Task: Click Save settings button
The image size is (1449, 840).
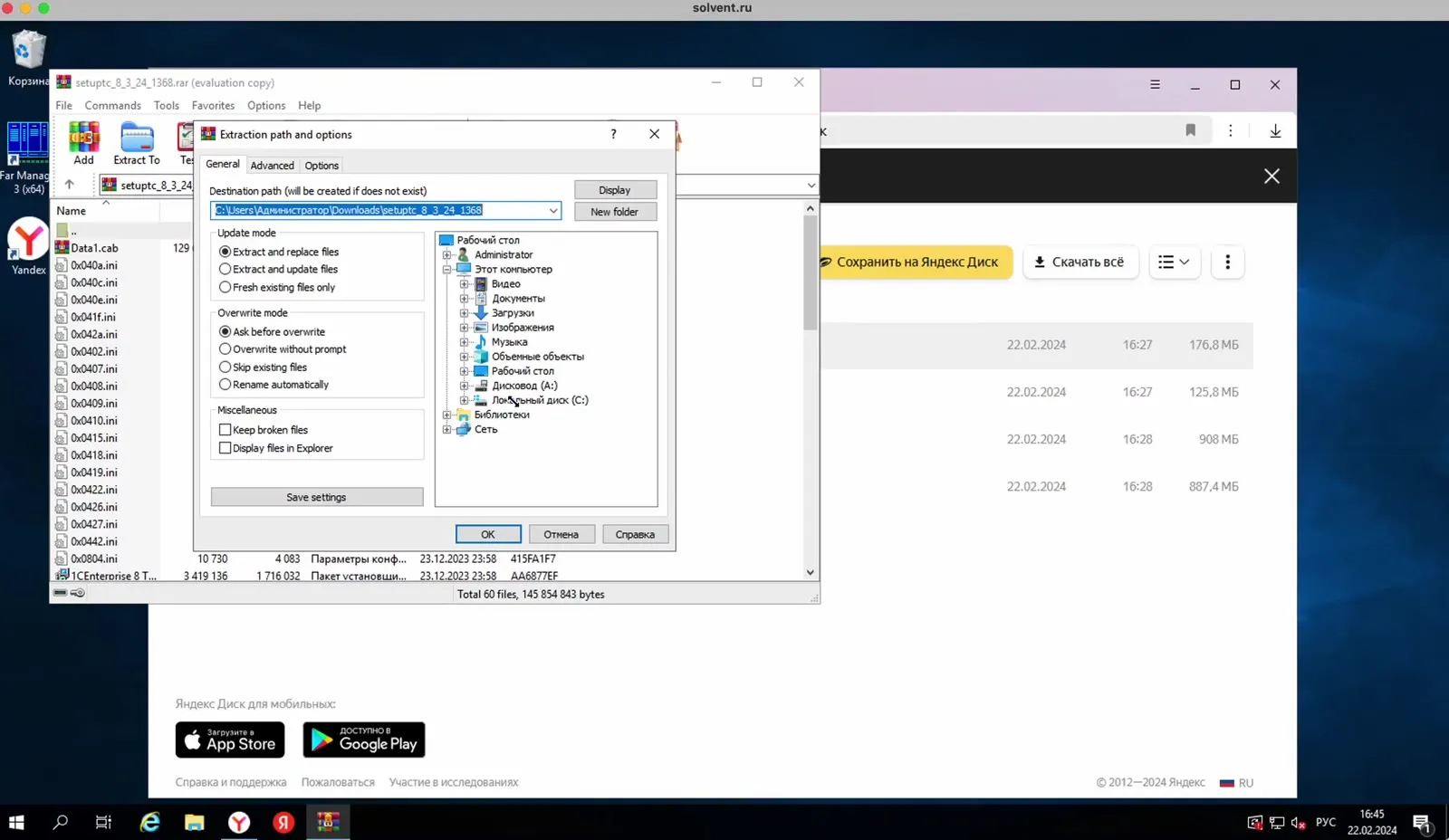Action: click(317, 497)
